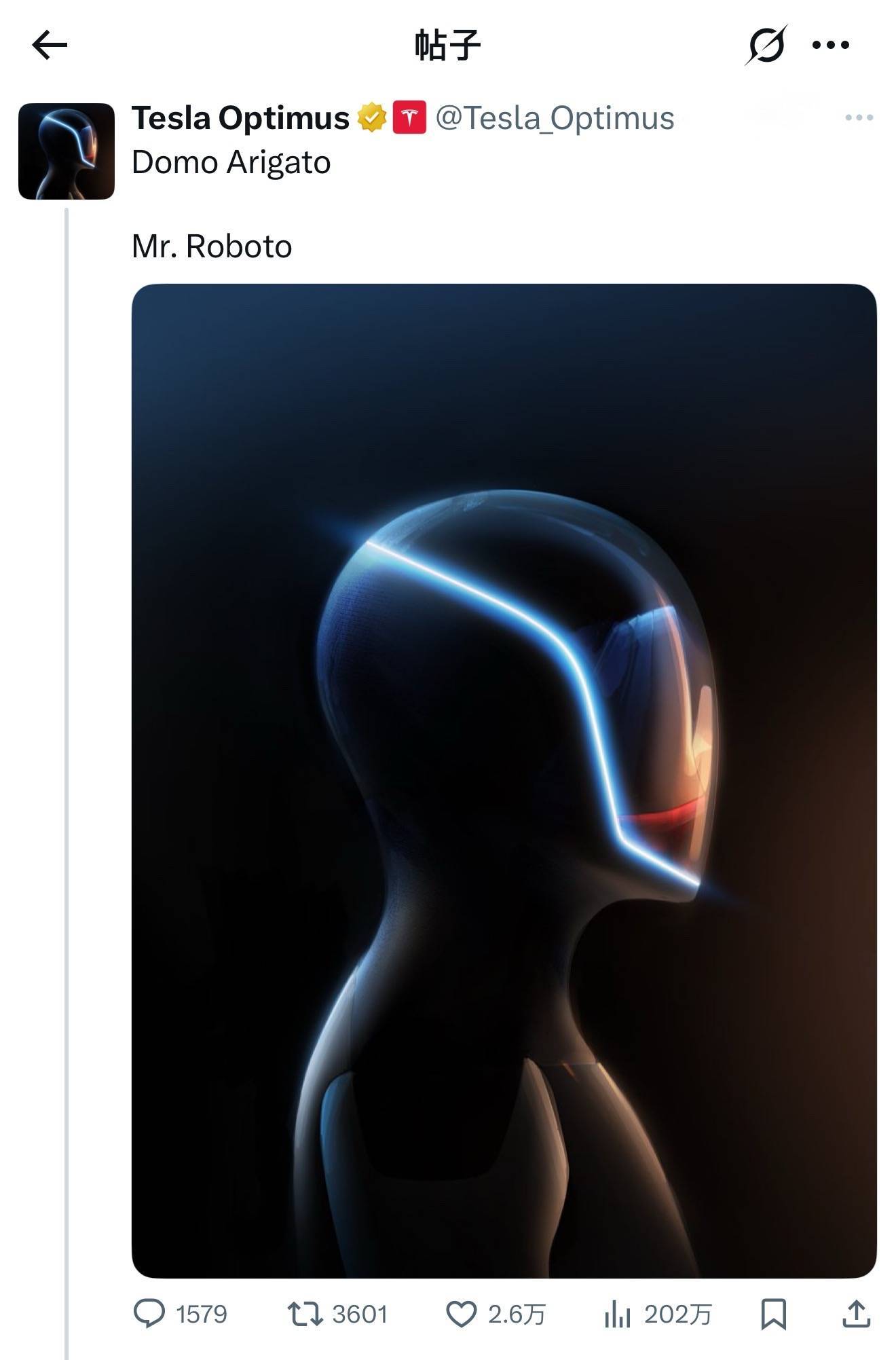
Task: Click the 'Mr. Roboto' tweet text
Action: [x=212, y=246]
